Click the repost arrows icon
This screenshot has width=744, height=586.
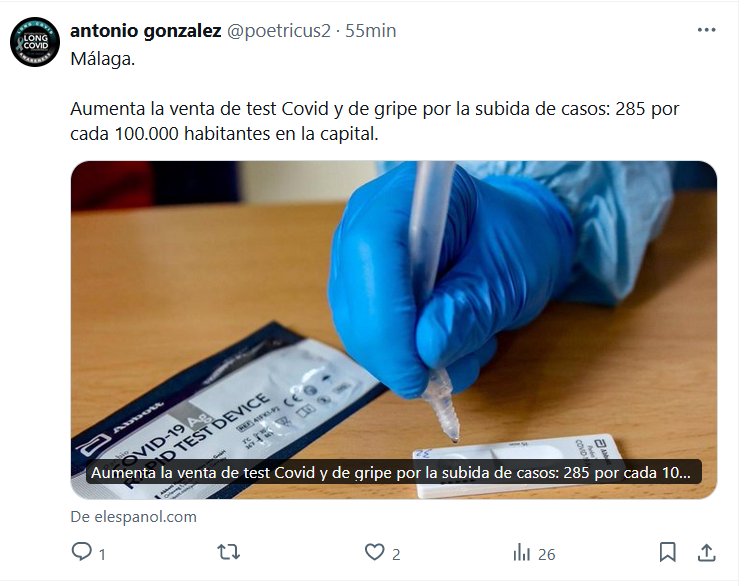click(x=228, y=552)
